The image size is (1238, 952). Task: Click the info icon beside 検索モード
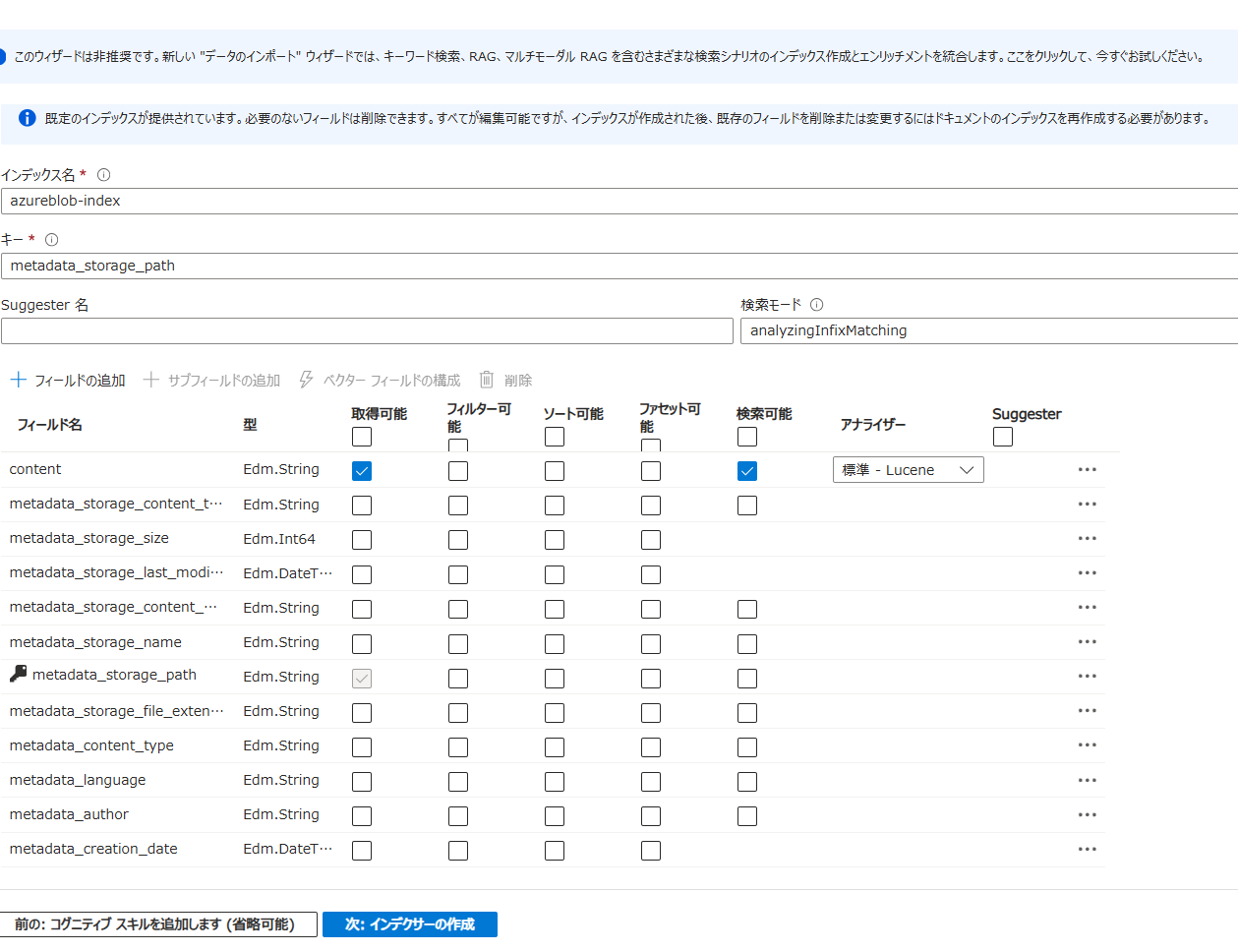coord(816,305)
